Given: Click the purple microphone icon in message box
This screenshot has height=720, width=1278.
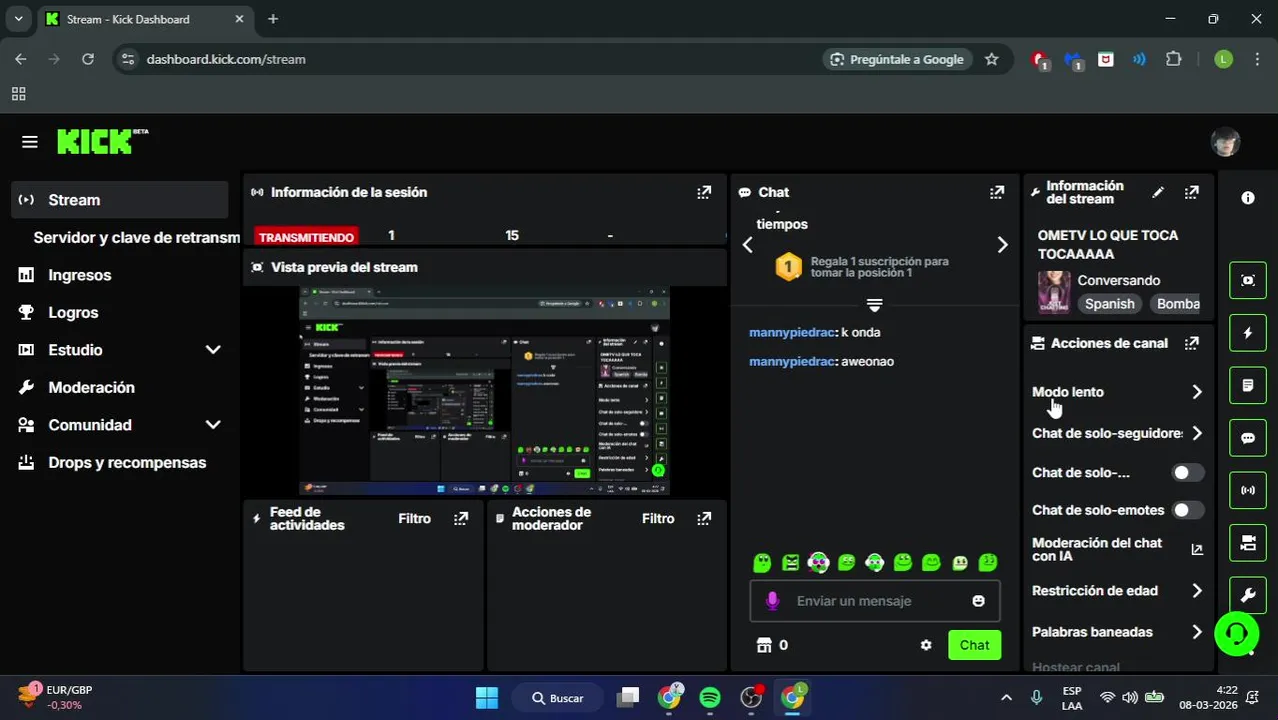Looking at the screenshot, I should pyautogui.click(x=772, y=601).
